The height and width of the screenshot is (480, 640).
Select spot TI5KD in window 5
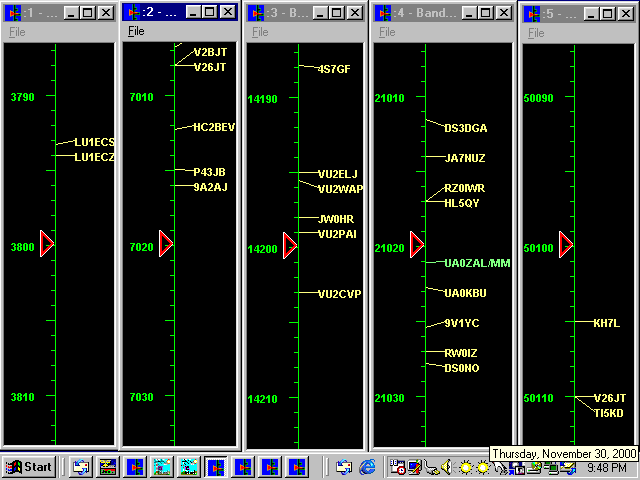[x=609, y=413]
